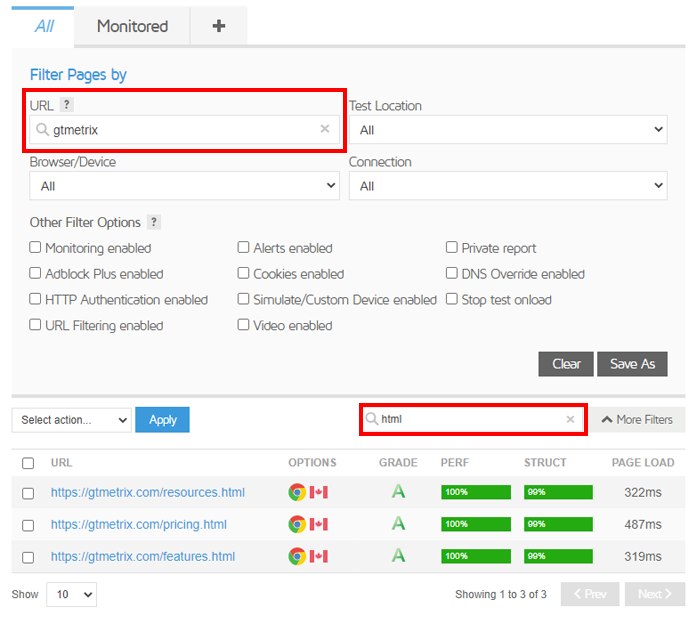Click features.html 100% performance bar
The width and height of the screenshot is (694, 620).
coord(476,556)
